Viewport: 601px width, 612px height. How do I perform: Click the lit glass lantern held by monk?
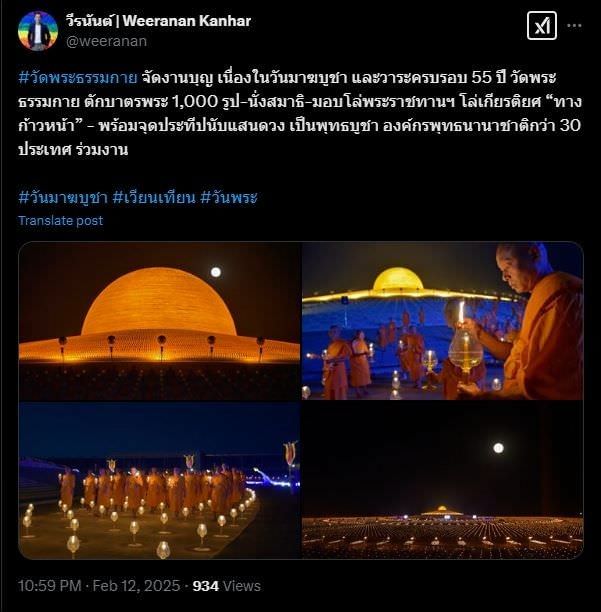(465, 349)
